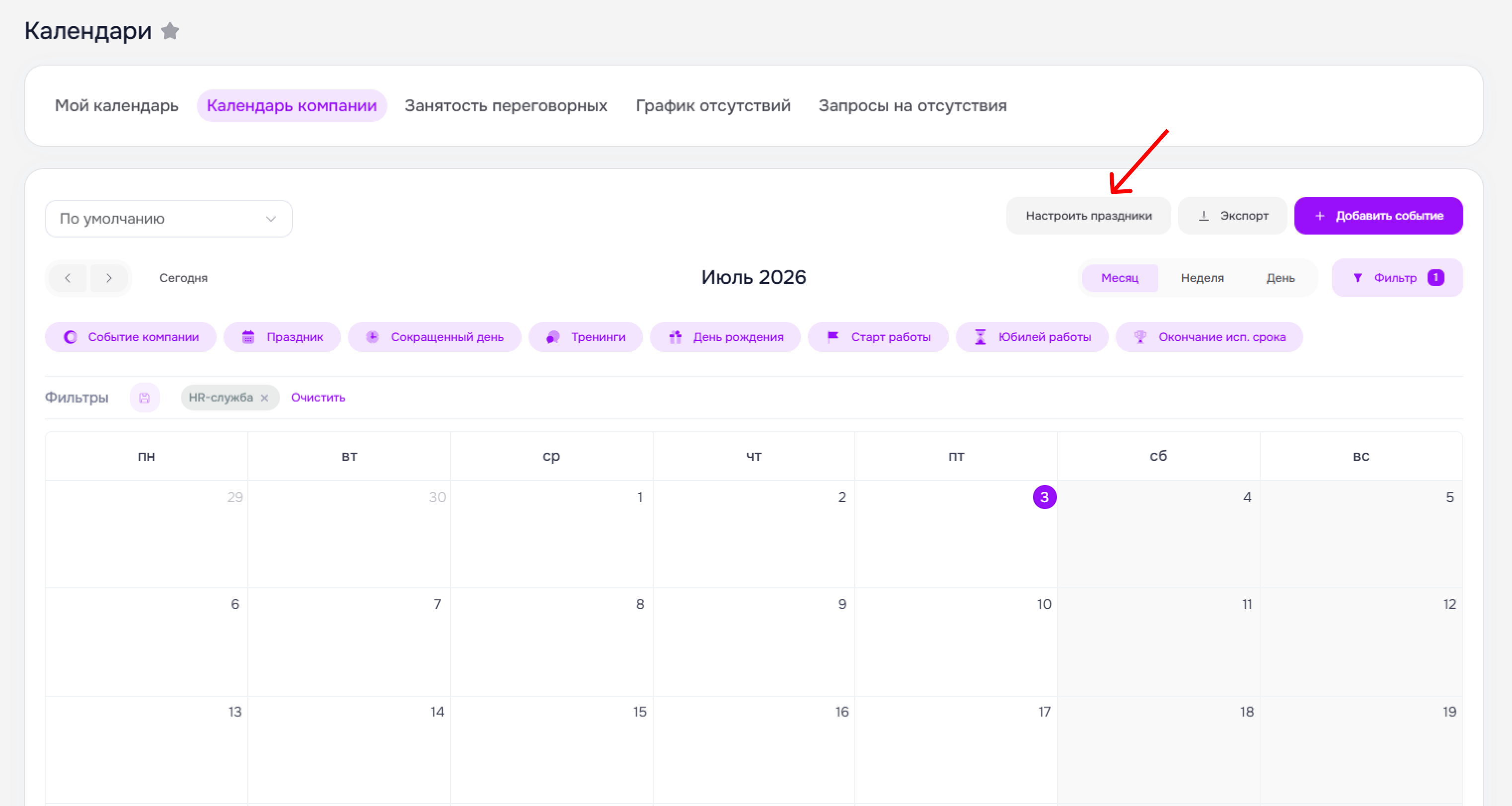Switch to Занятость переговорных tab
This screenshot has height=806, width=1512.
click(x=506, y=106)
